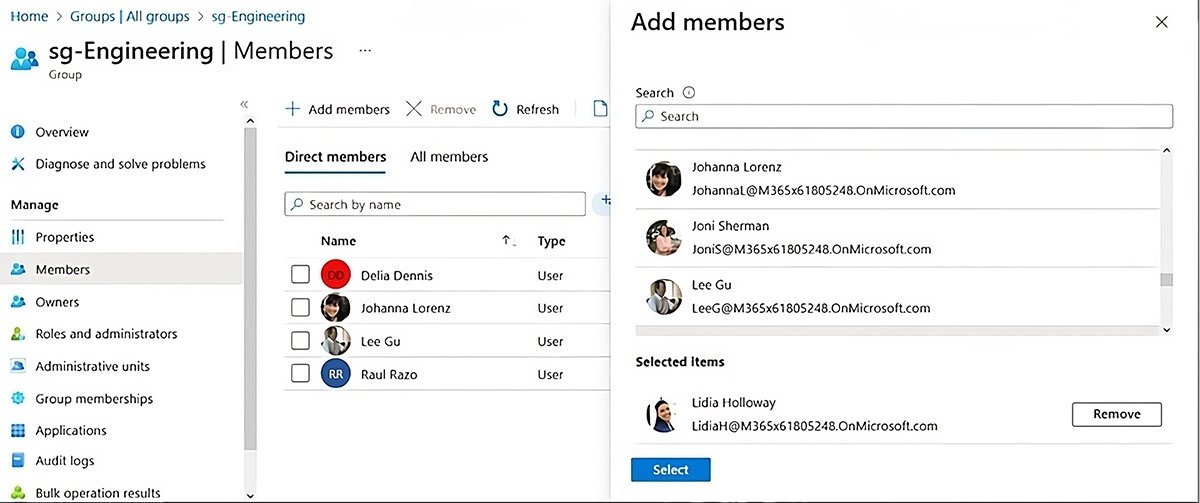1200x503 pixels.
Task: Close the Add members panel
Action: [x=1161, y=22]
